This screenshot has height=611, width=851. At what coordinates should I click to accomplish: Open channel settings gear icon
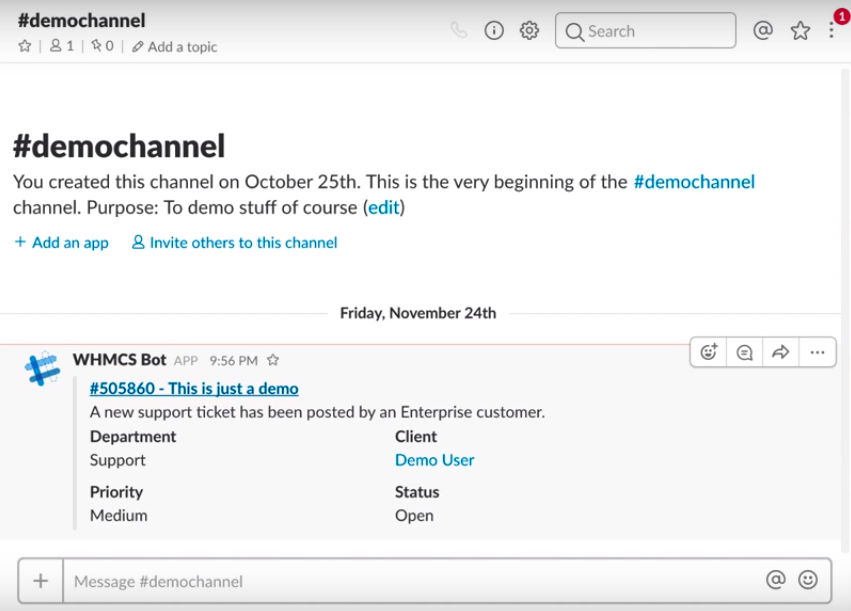529,31
